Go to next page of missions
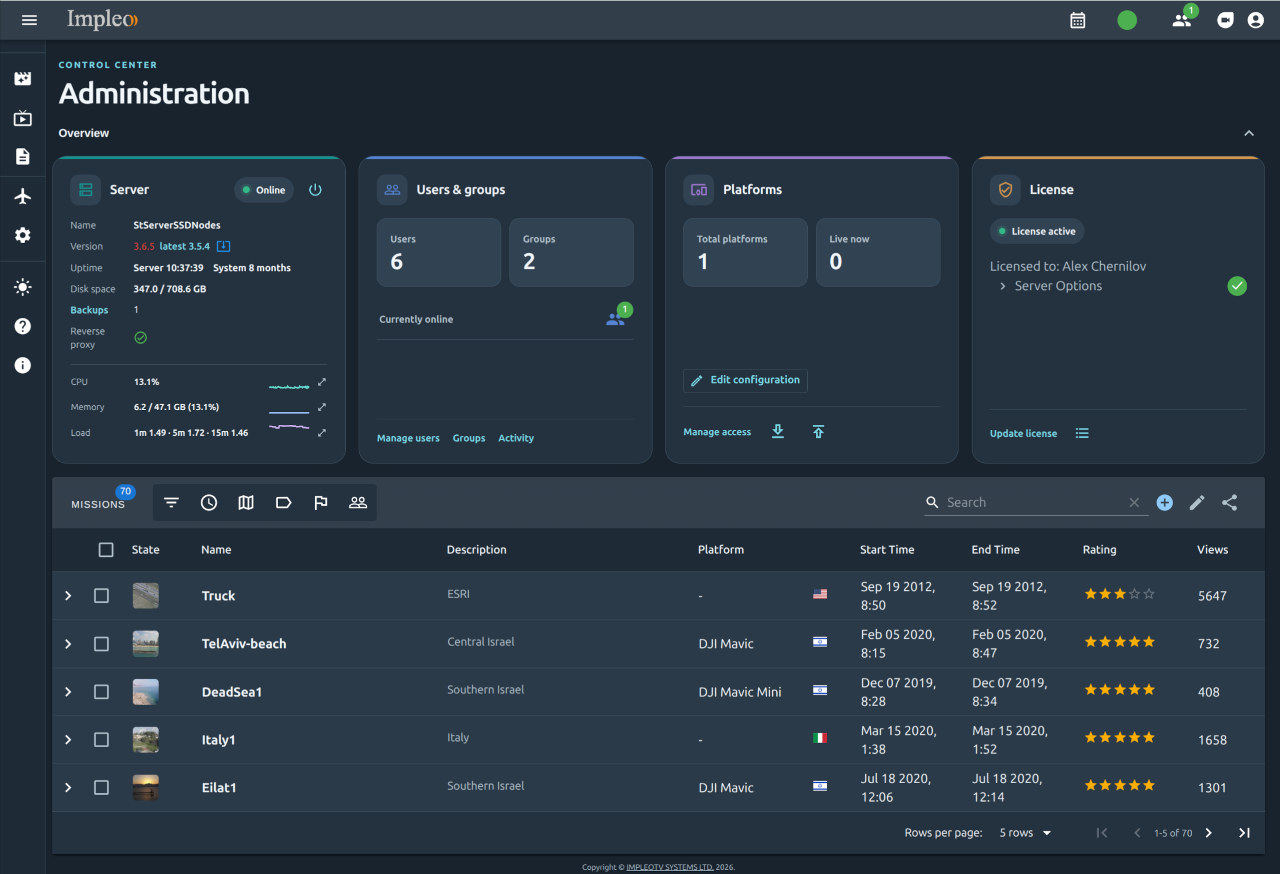The height and width of the screenshot is (874, 1280). (1208, 833)
